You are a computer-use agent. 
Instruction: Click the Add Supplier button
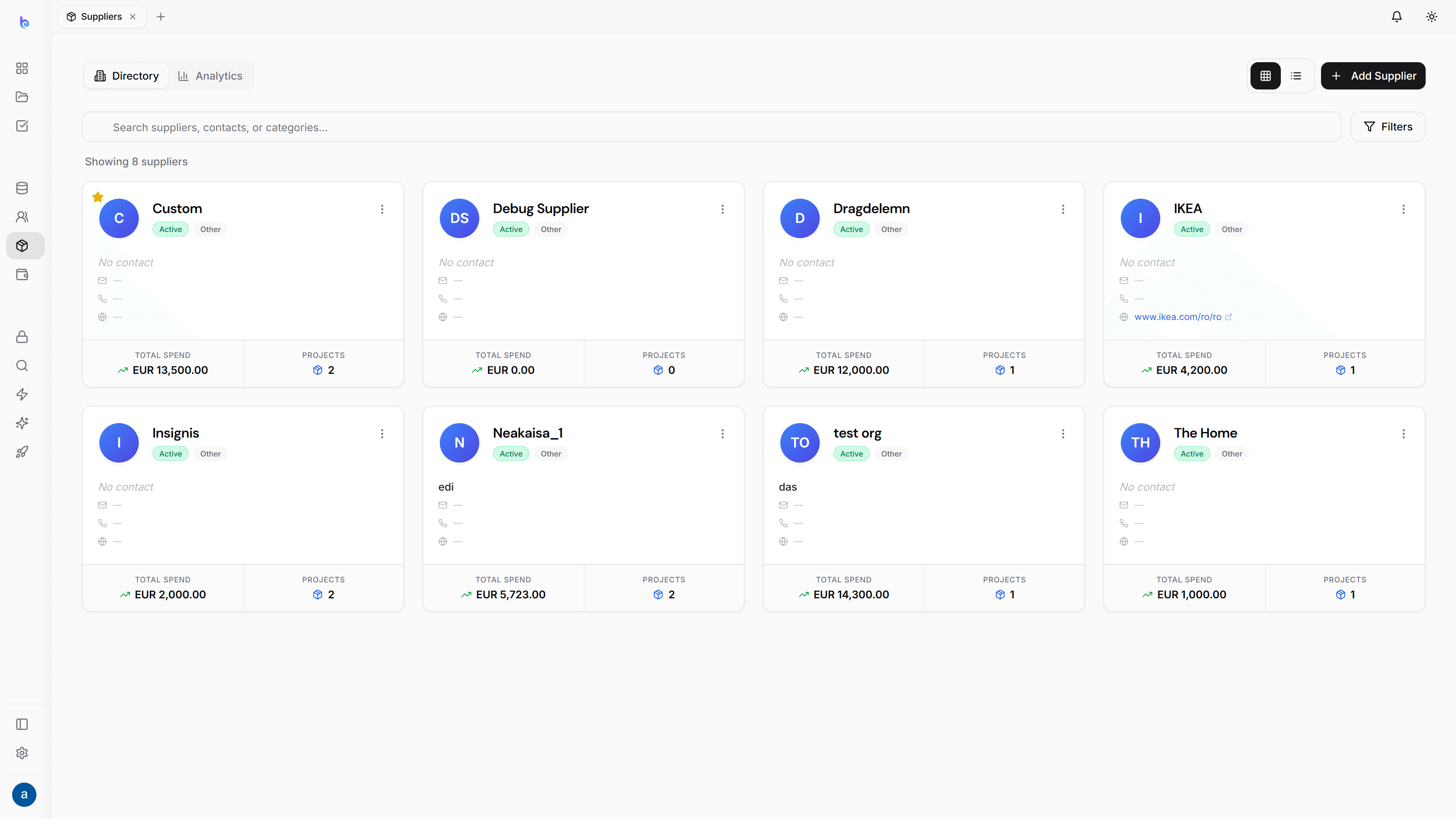click(1373, 76)
